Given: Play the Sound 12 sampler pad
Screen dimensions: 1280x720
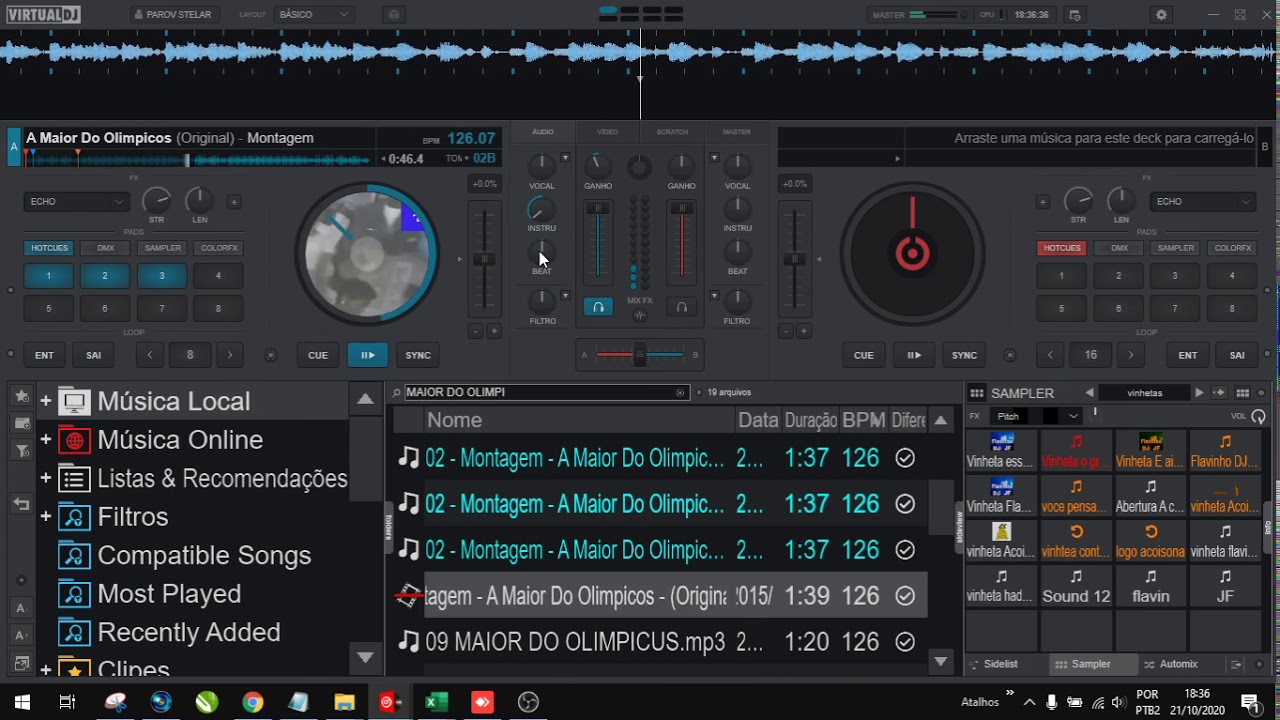Looking at the screenshot, I should 1076,586.
